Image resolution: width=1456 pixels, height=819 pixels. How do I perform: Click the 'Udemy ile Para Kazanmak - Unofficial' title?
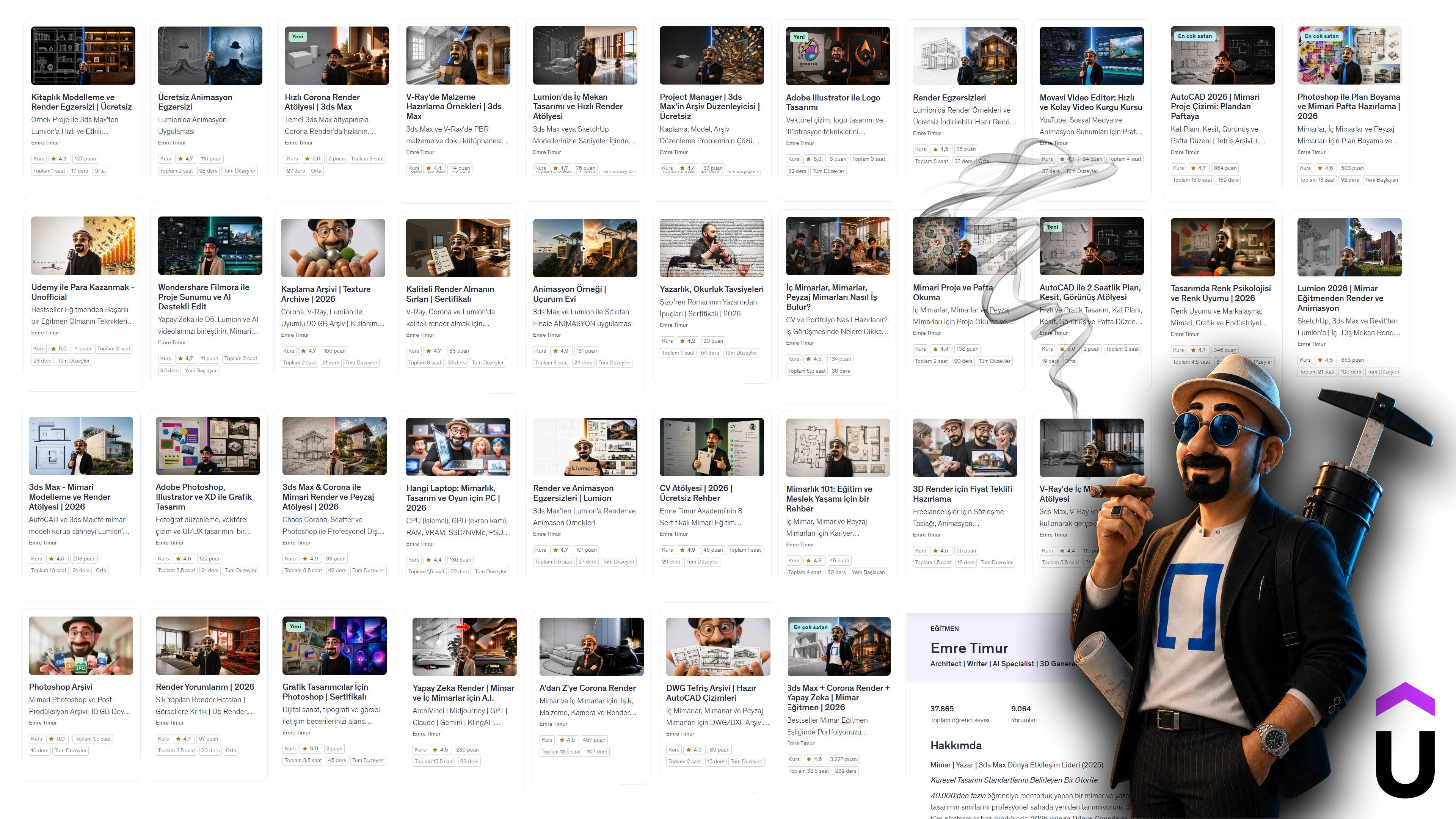click(83, 292)
